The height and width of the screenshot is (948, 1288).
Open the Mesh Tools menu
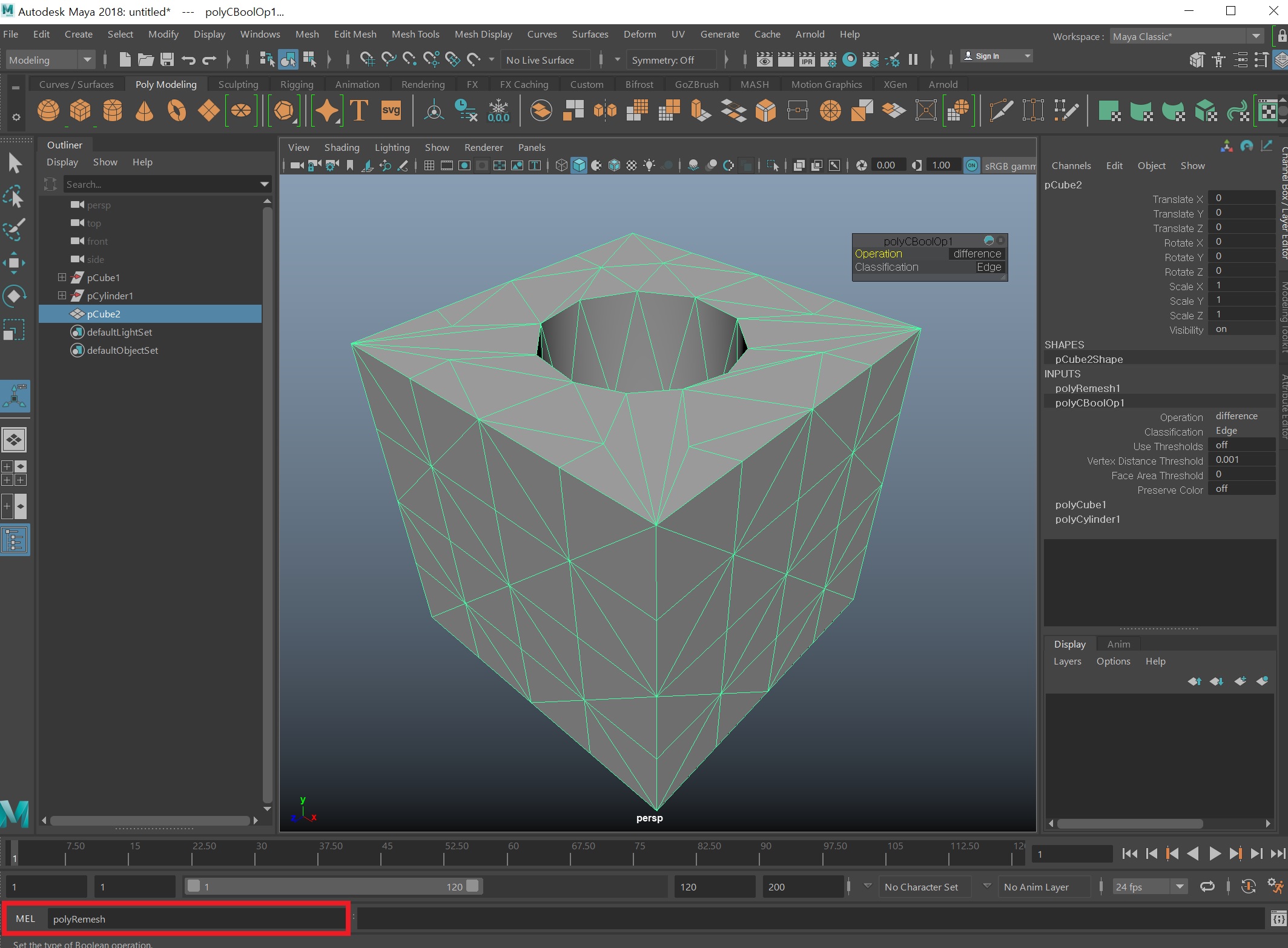415,35
